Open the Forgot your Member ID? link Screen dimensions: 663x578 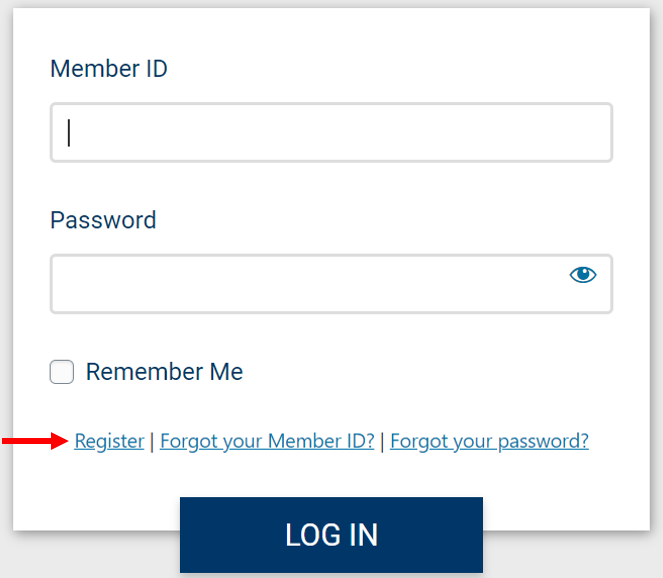(x=267, y=441)
